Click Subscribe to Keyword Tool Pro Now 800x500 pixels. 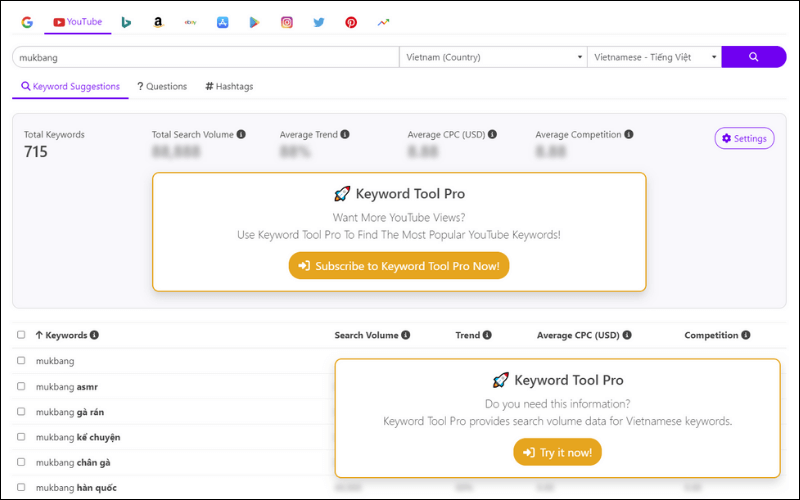[x=399, y=267]
